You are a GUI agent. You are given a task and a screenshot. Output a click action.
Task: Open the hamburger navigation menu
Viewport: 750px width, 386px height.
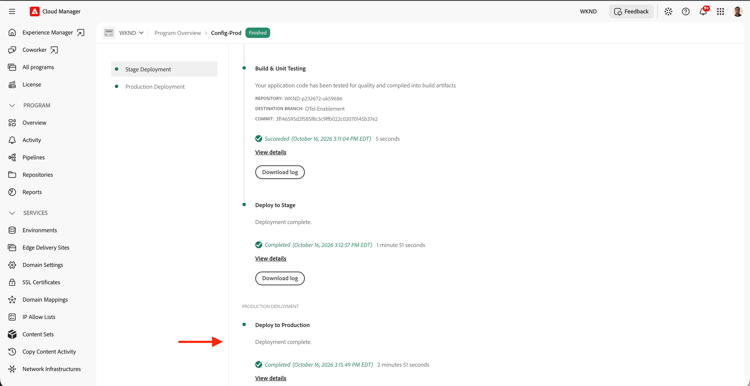point(12,11)
